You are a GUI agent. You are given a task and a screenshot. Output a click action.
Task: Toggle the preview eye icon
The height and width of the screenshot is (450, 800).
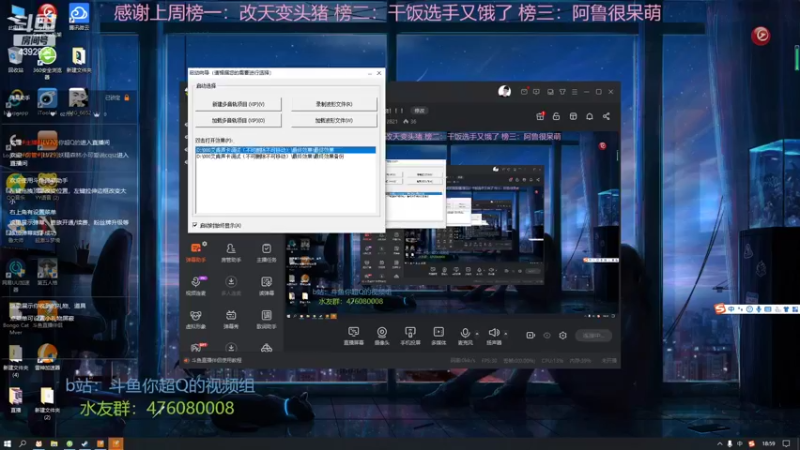546,335
